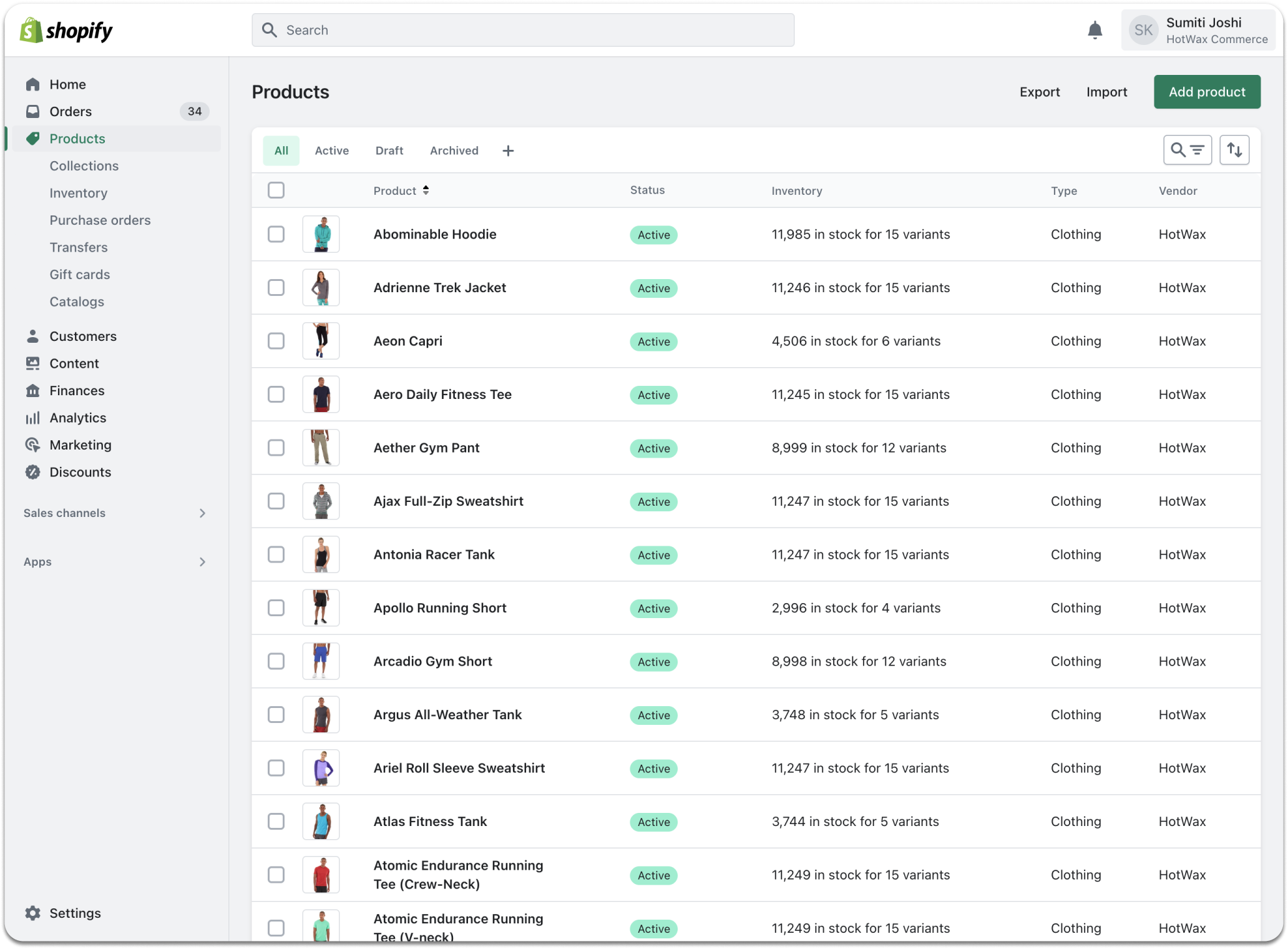Open Abominable Hoodie product thumbnail
This screenshot has height=949, width=1288.
coord(321,234)
